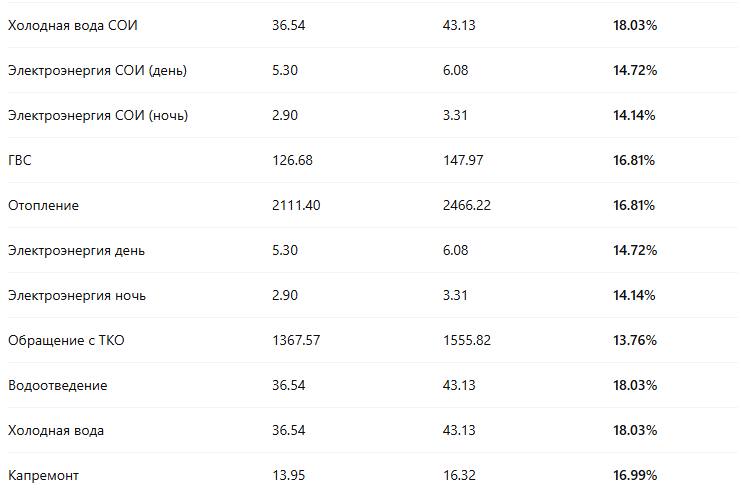
Task: Click the 2111.40 value for Отопление
Action: point(296,206)
